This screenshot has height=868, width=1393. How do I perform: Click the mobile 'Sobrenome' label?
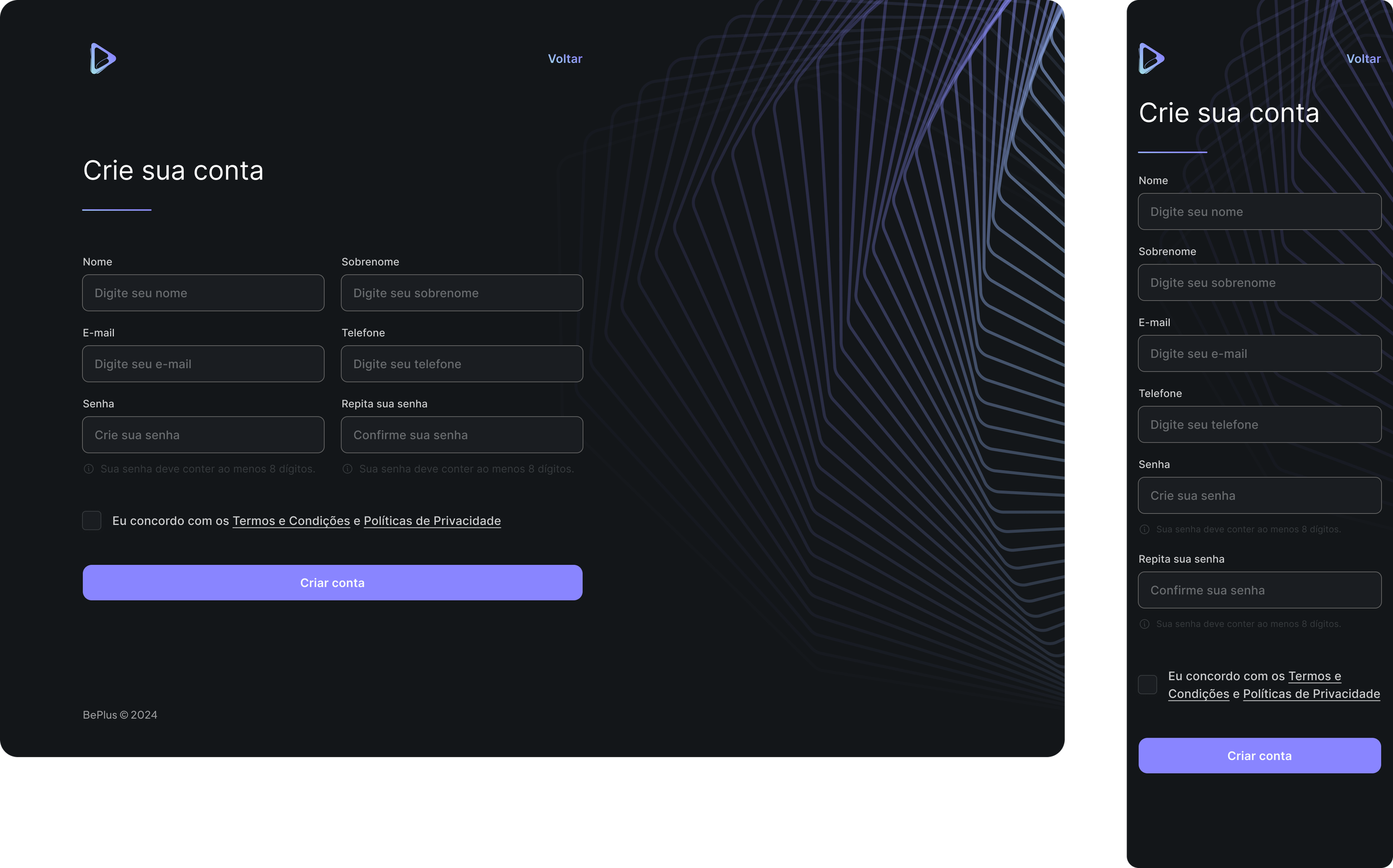[1167, 251]
